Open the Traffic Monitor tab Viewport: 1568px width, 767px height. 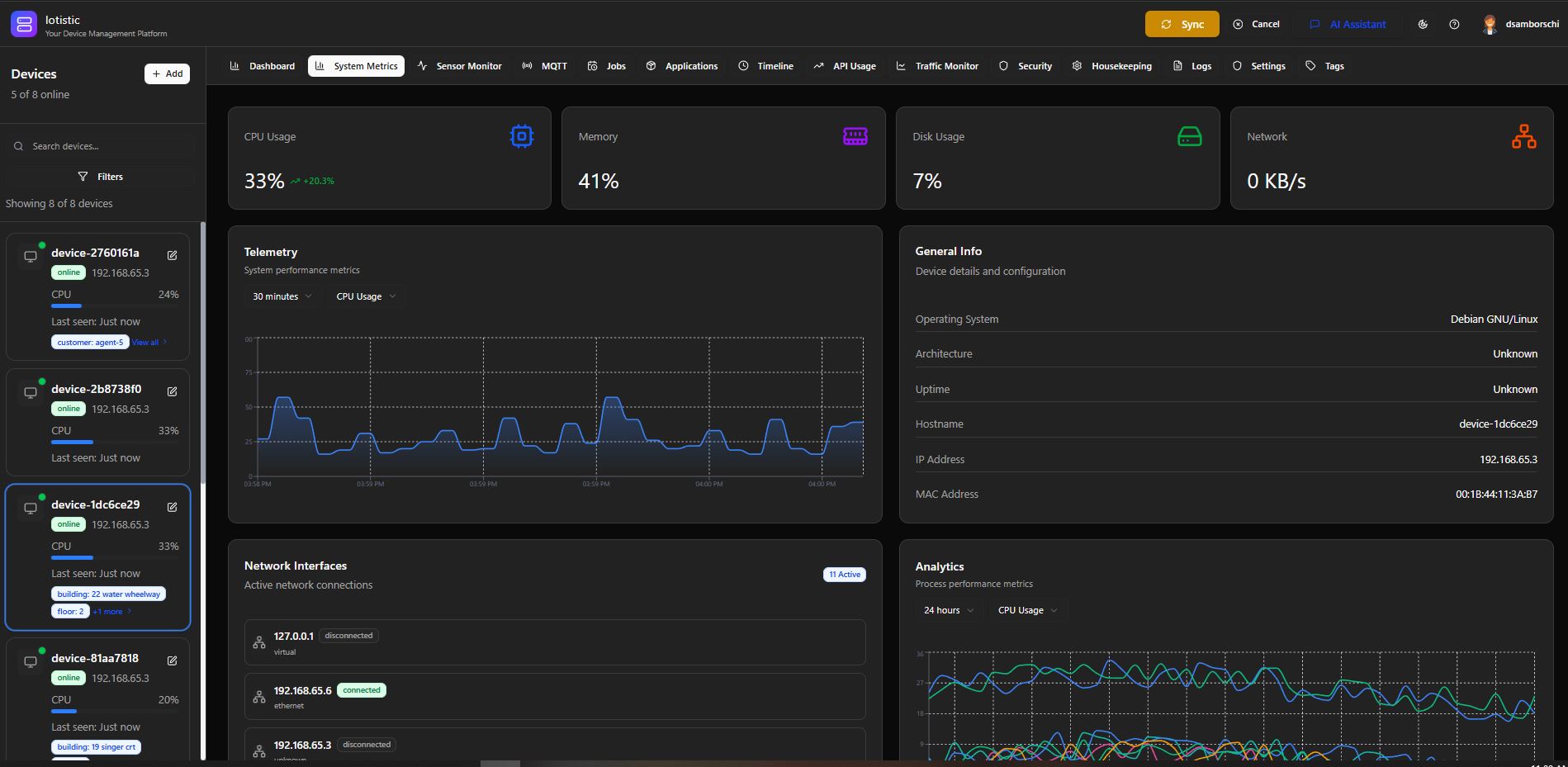(937, 66)
